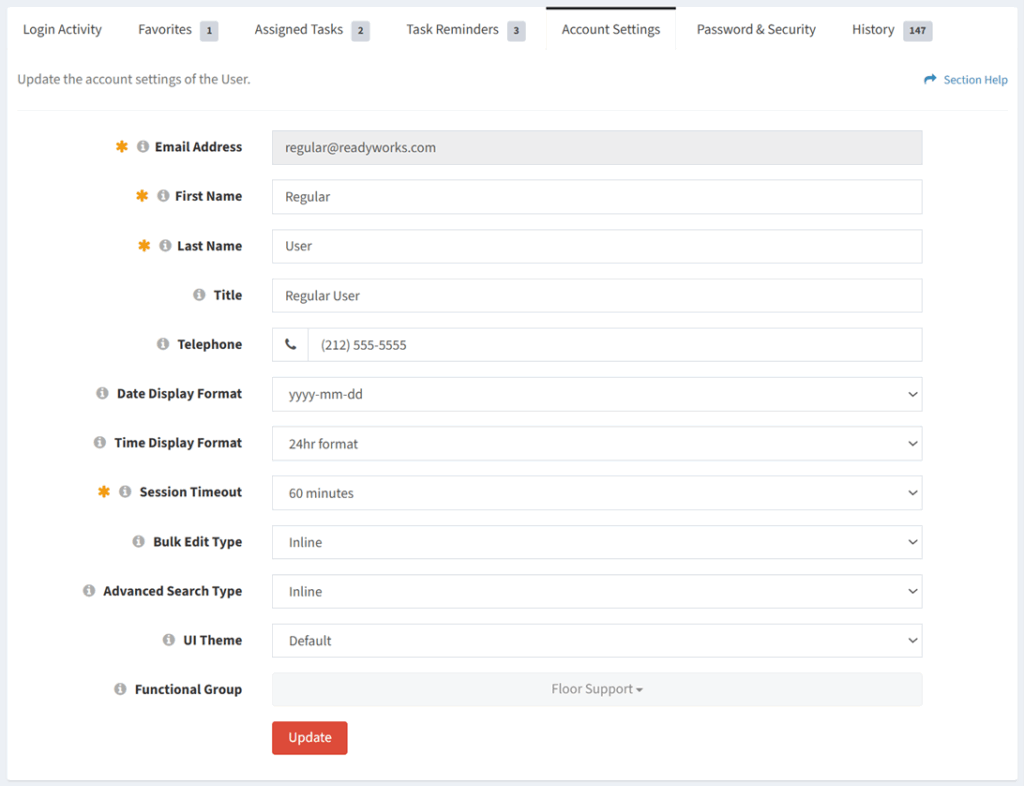Switch to the Password & Security tab
1024x786 pixels.
point(755,30)
